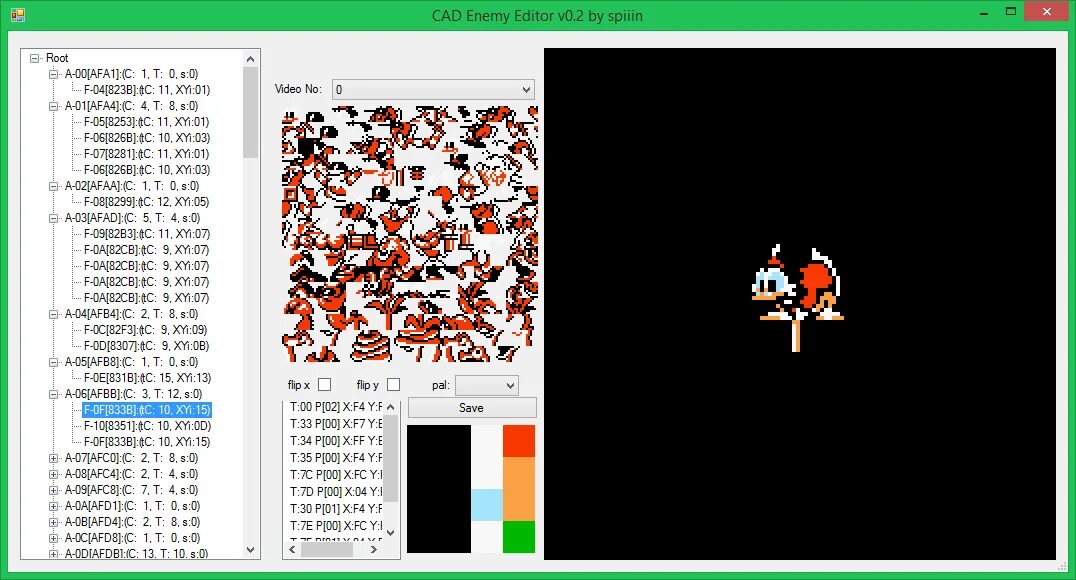Click the tile list scroll-right arrow
Image resolution: width=1076 pixels, height=580 pixels.
tap(374, 549)
